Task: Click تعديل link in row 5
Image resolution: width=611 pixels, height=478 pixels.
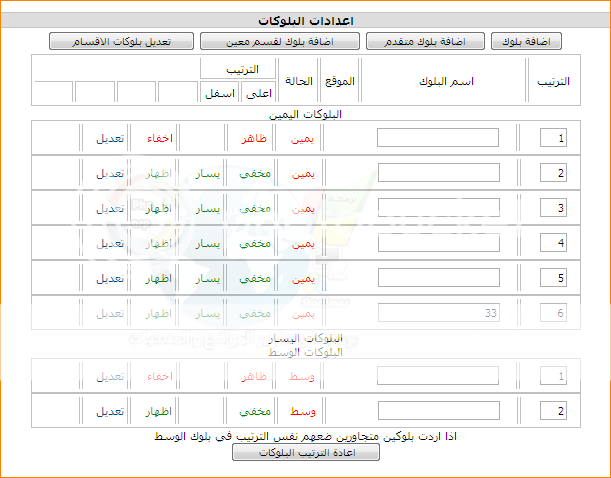Action: pos(110,279)
